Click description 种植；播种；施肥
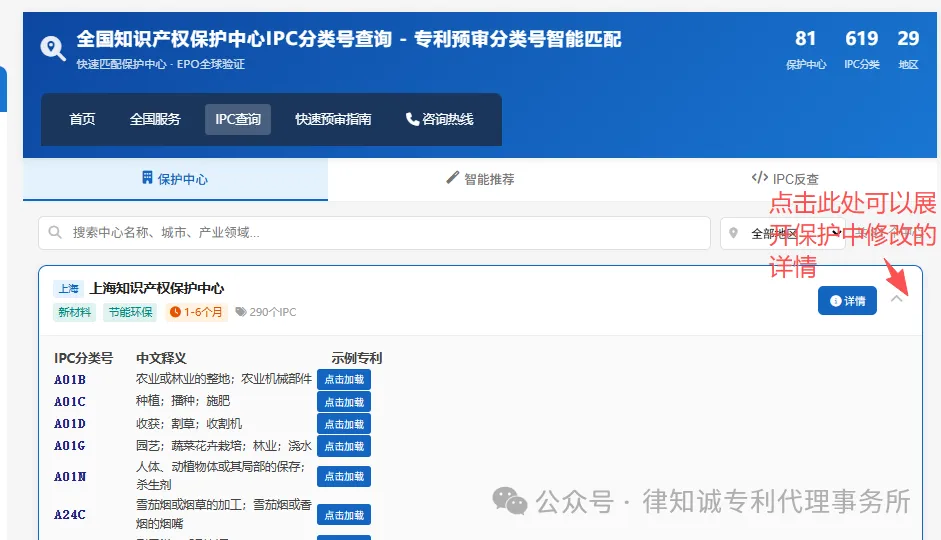The width and height of the screenshot is (941, 540). click(183, 401)
